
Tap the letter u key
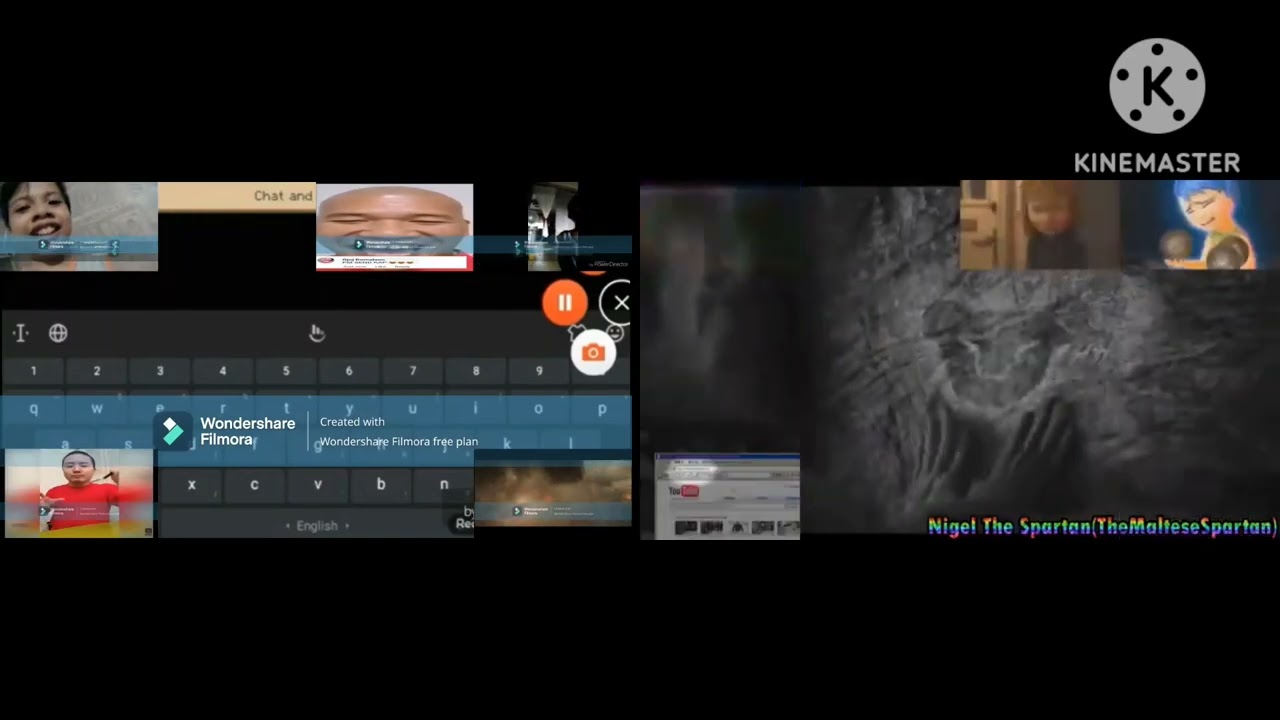413,408
